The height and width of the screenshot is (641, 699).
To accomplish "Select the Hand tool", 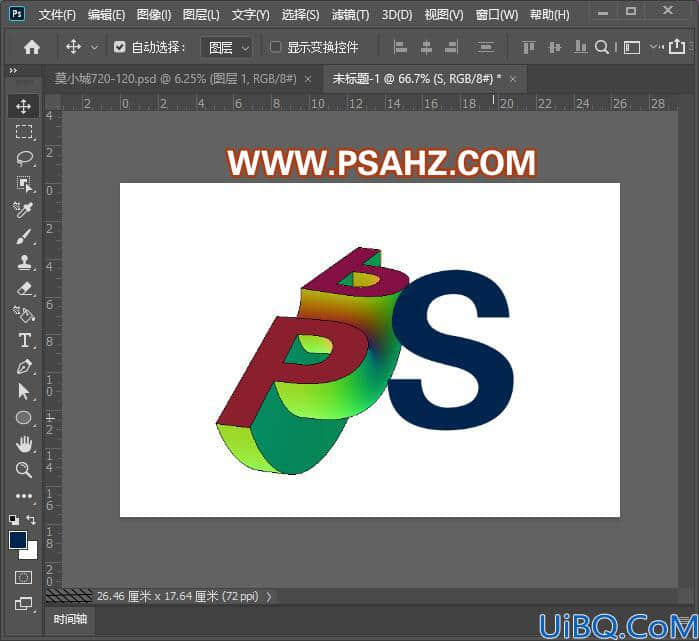I will pyautogui.click(x=23, y=444).
